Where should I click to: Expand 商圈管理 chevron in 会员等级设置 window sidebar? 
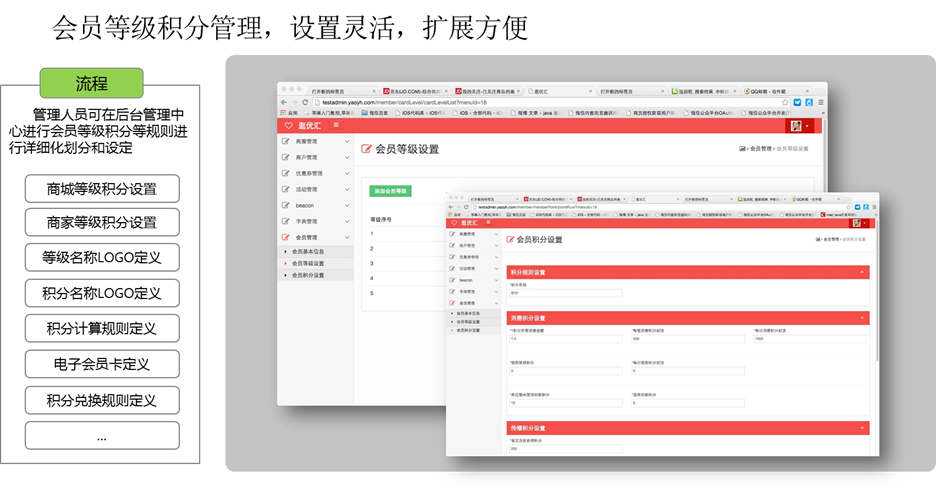(347, 142)
